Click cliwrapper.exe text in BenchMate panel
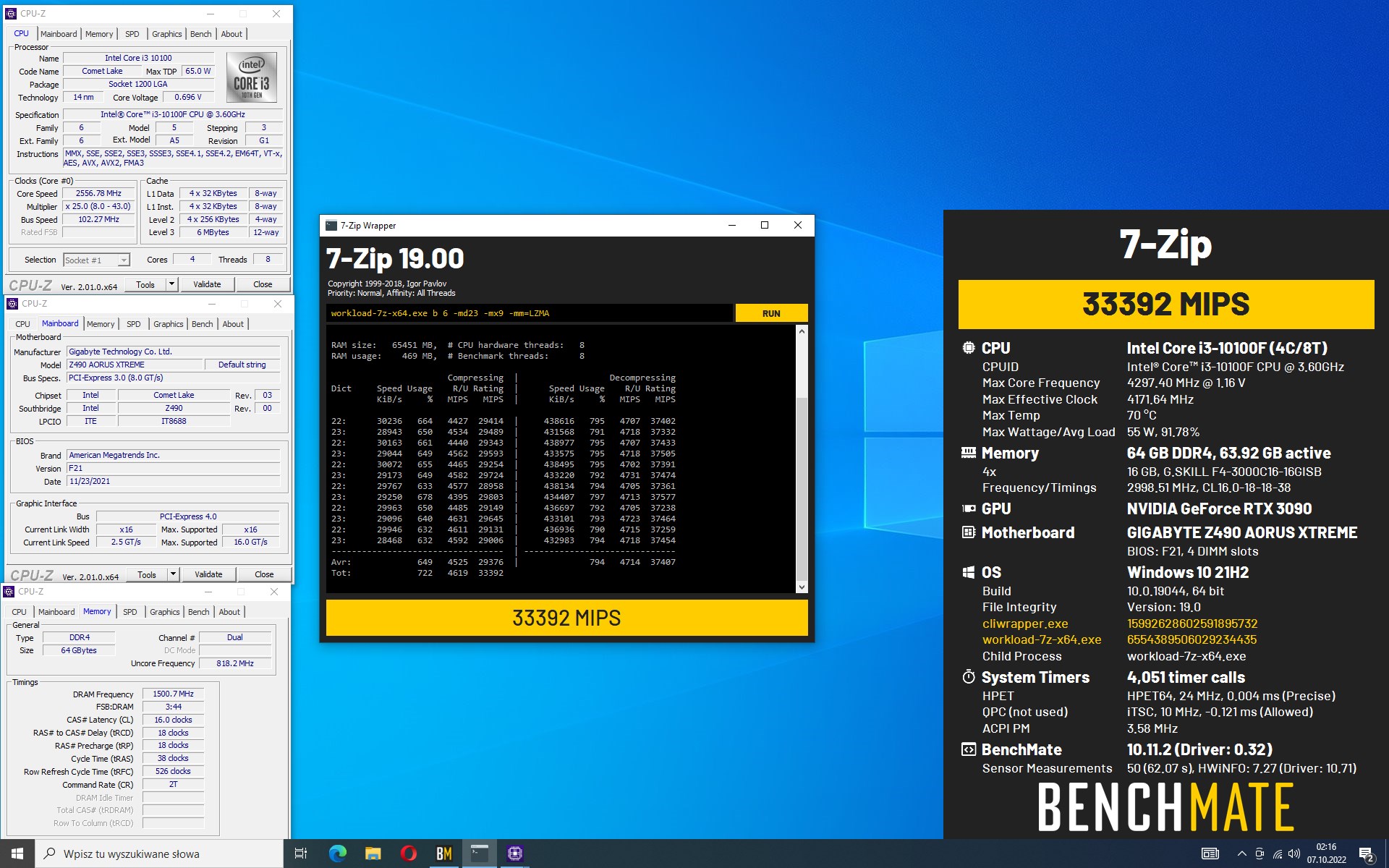Screen dimensions: 1389x868 click(1025, 624)
